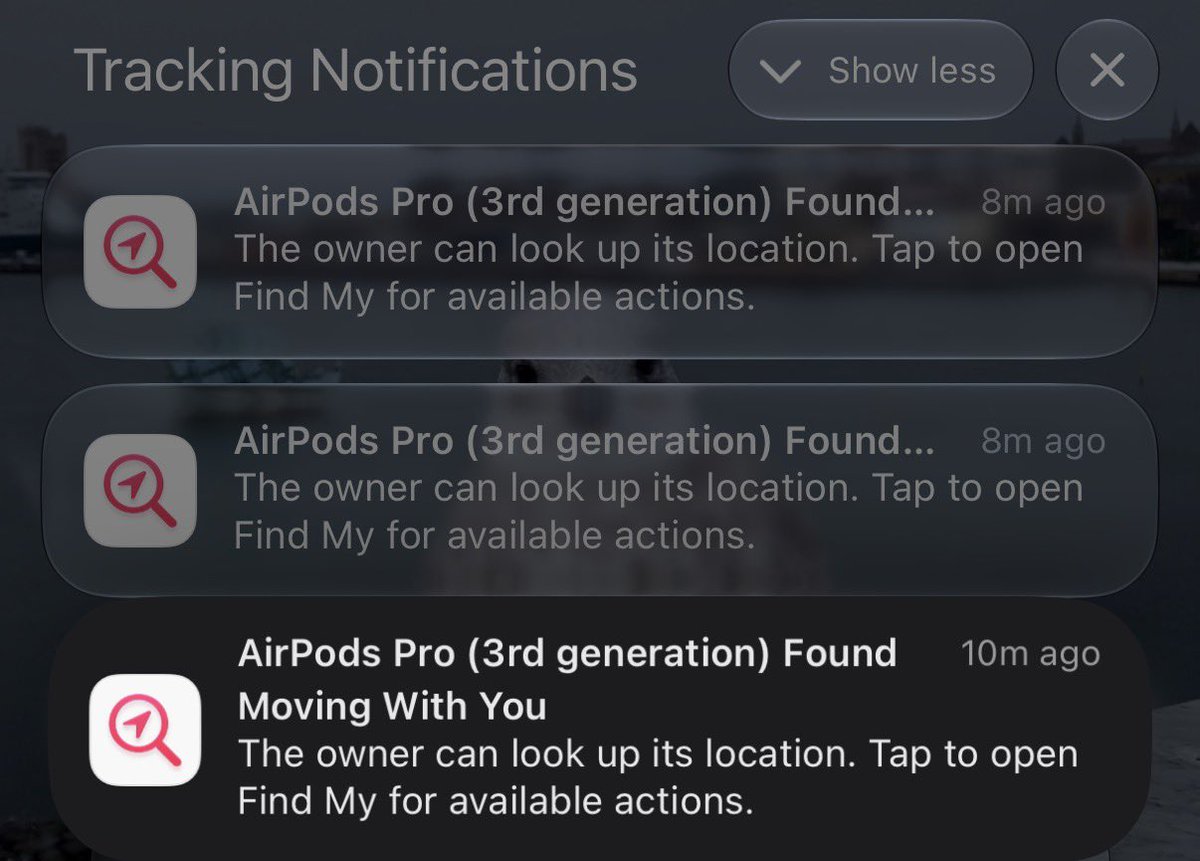Open the middle AirPods Pro Found notification title
The width and height of the screenshot is (1200, 861).
coord(584,442)
